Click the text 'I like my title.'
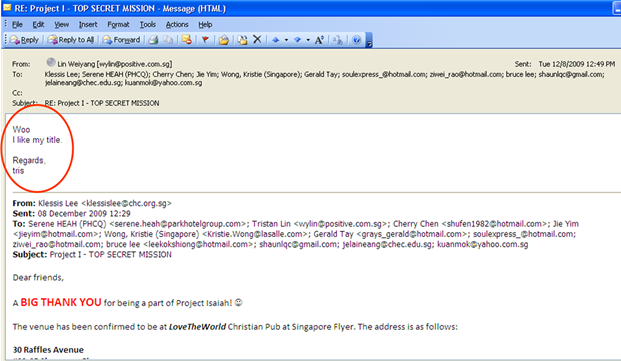621x361 pixels. point(38,140)
